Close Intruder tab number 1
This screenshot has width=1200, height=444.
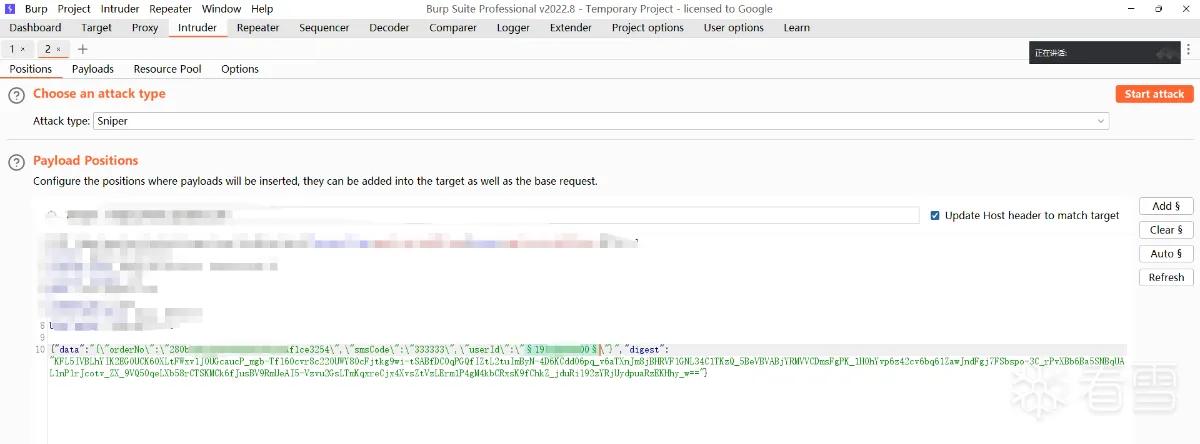coord(22,49)
